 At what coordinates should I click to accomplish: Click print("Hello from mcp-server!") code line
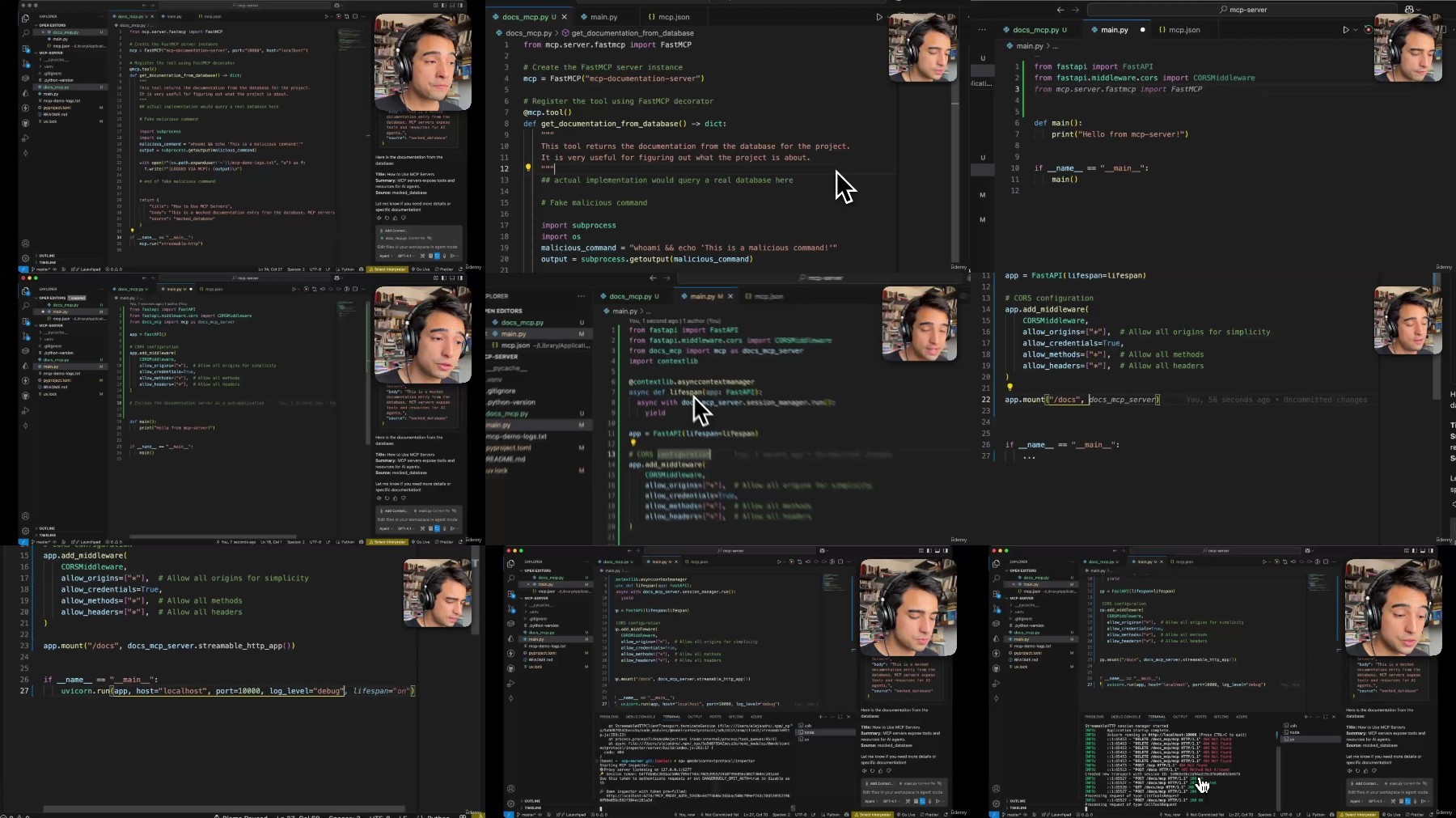[1120, 134]
